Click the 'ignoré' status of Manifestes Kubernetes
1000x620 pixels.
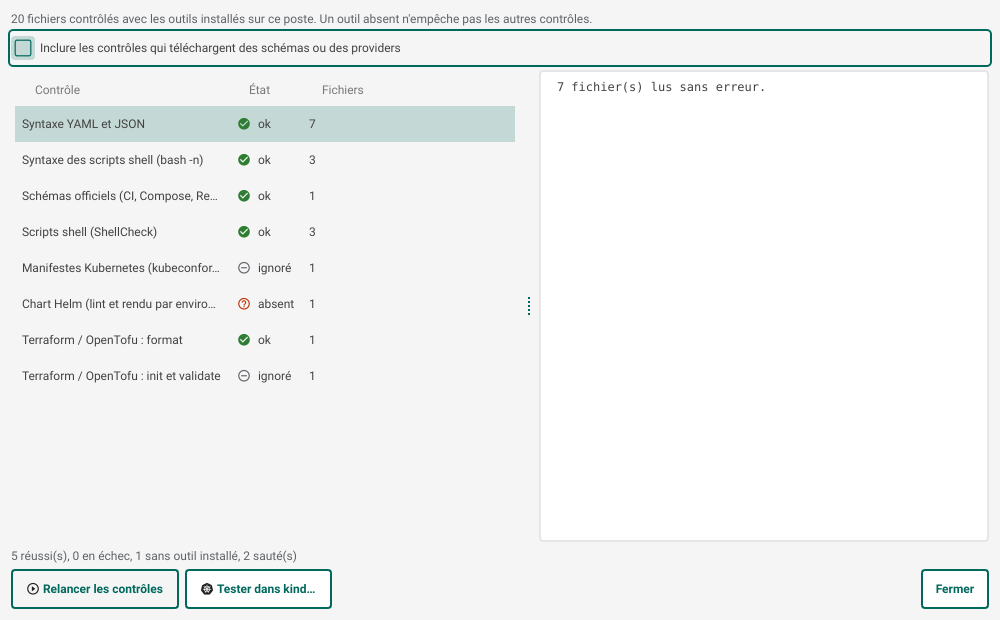[x=275, y=268]
